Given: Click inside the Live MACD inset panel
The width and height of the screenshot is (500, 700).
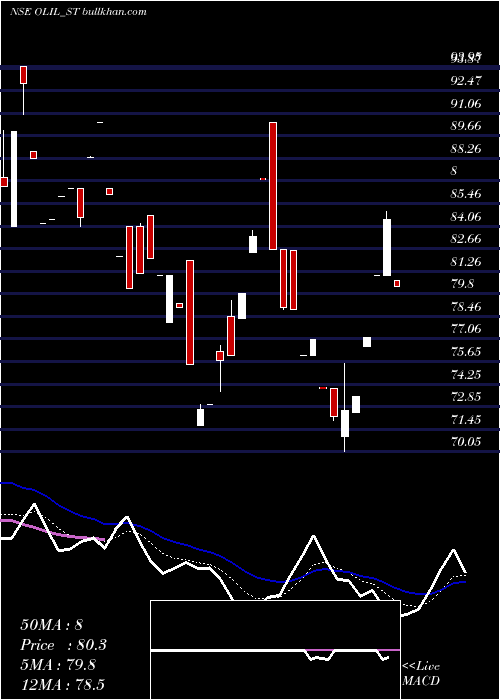Looking at the screenshot, I should (275, 650).
